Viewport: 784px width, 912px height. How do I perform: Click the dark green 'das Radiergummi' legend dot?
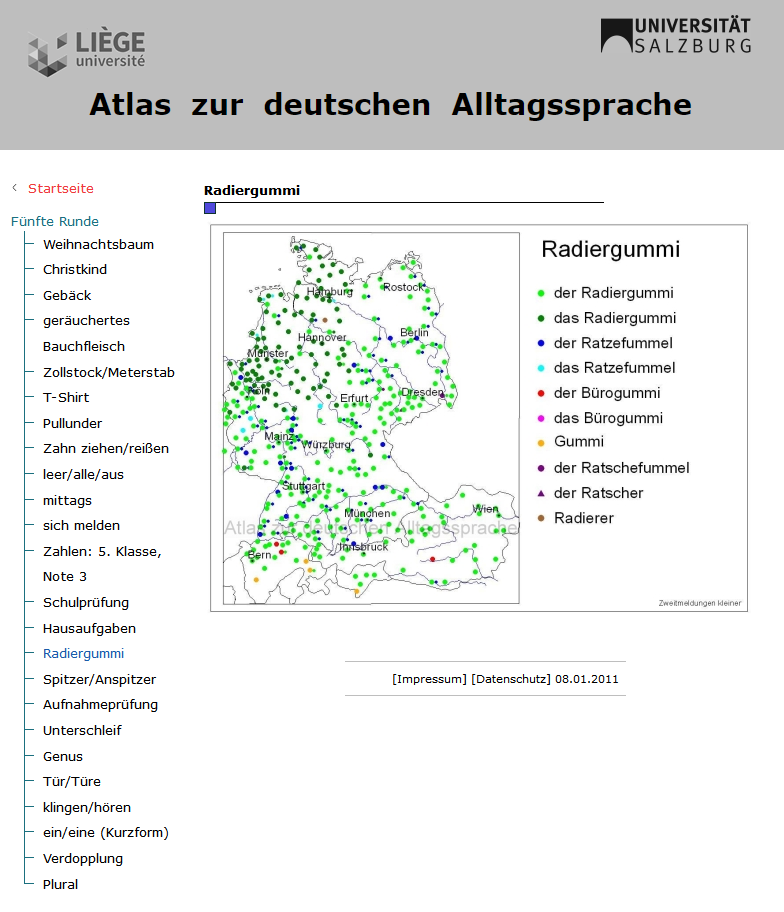coord(541,318)
